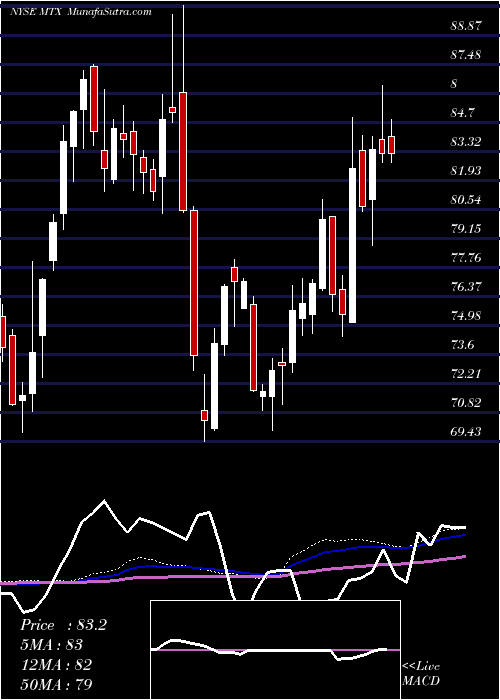Click the Price : 83.2 readout
This screenshot has width=500, height=700.
(x=63, y=625)
